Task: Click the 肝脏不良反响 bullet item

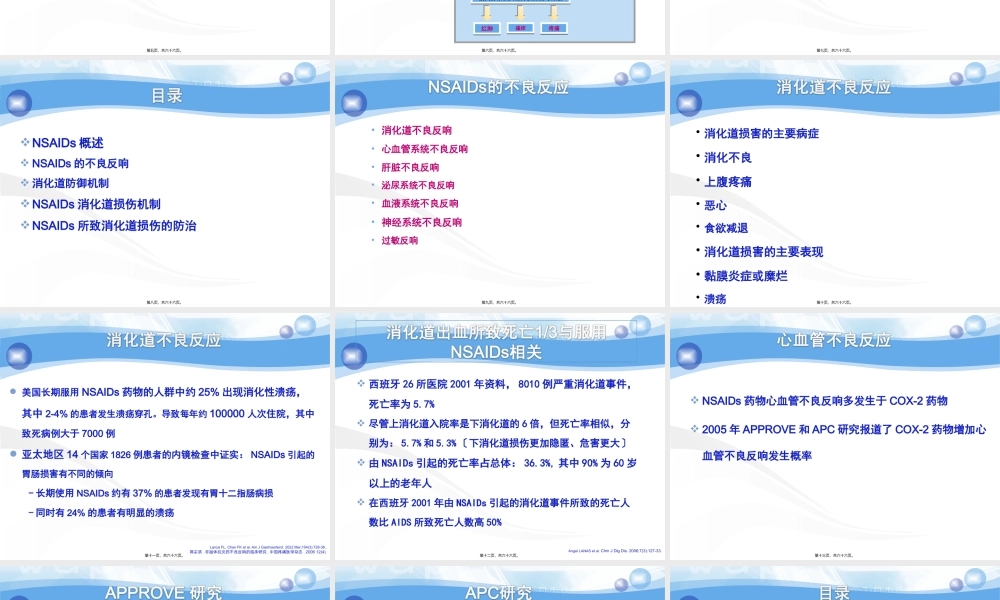Action: 410,167
